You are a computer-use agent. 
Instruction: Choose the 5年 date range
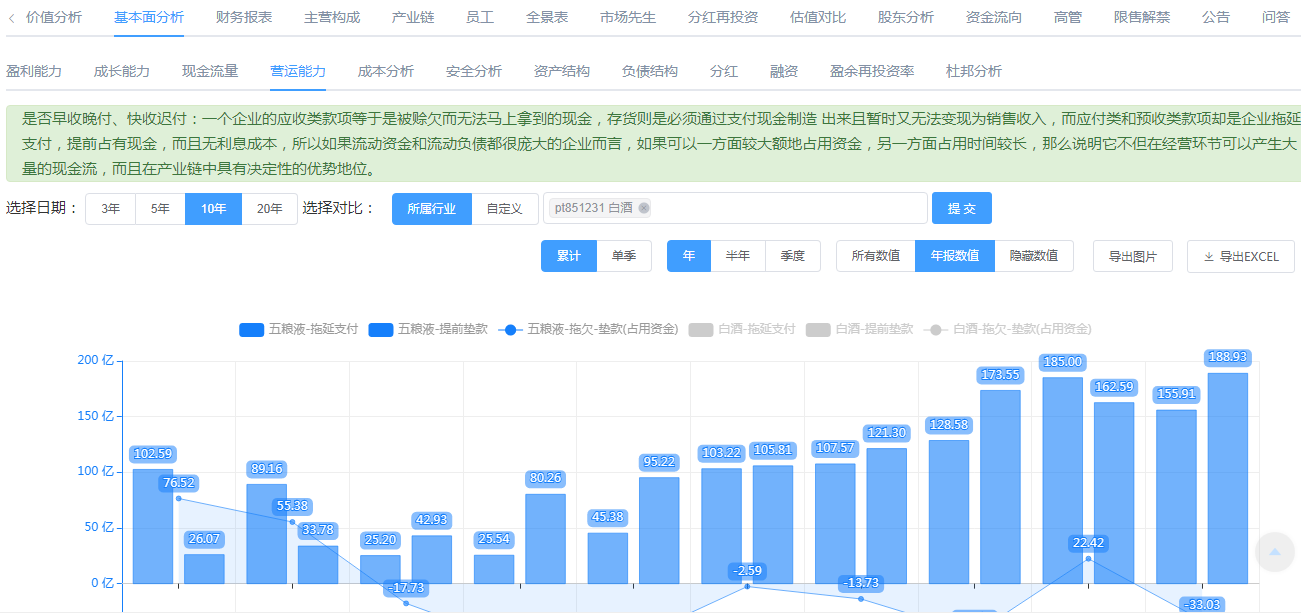pos(161,209)
